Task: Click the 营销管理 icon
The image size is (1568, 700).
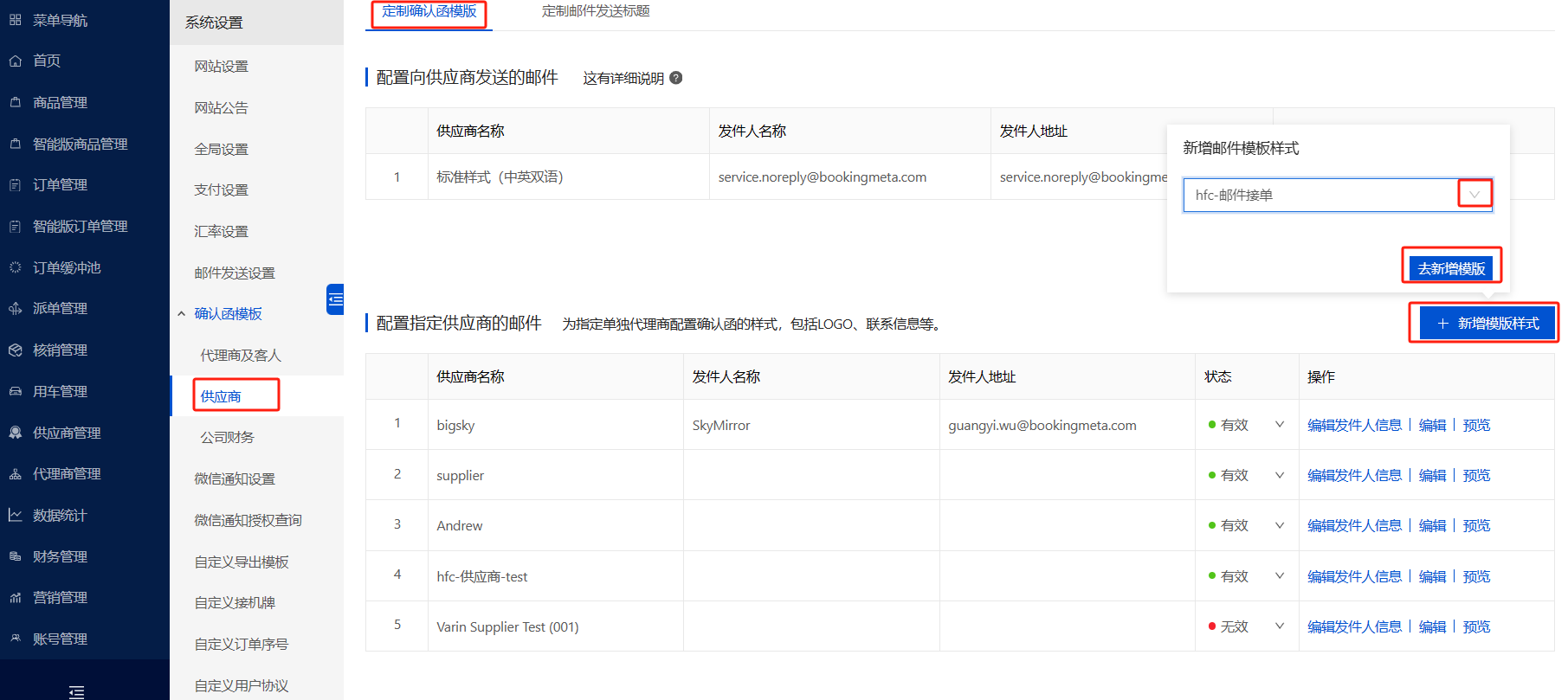Action: [x=15, y=597]
